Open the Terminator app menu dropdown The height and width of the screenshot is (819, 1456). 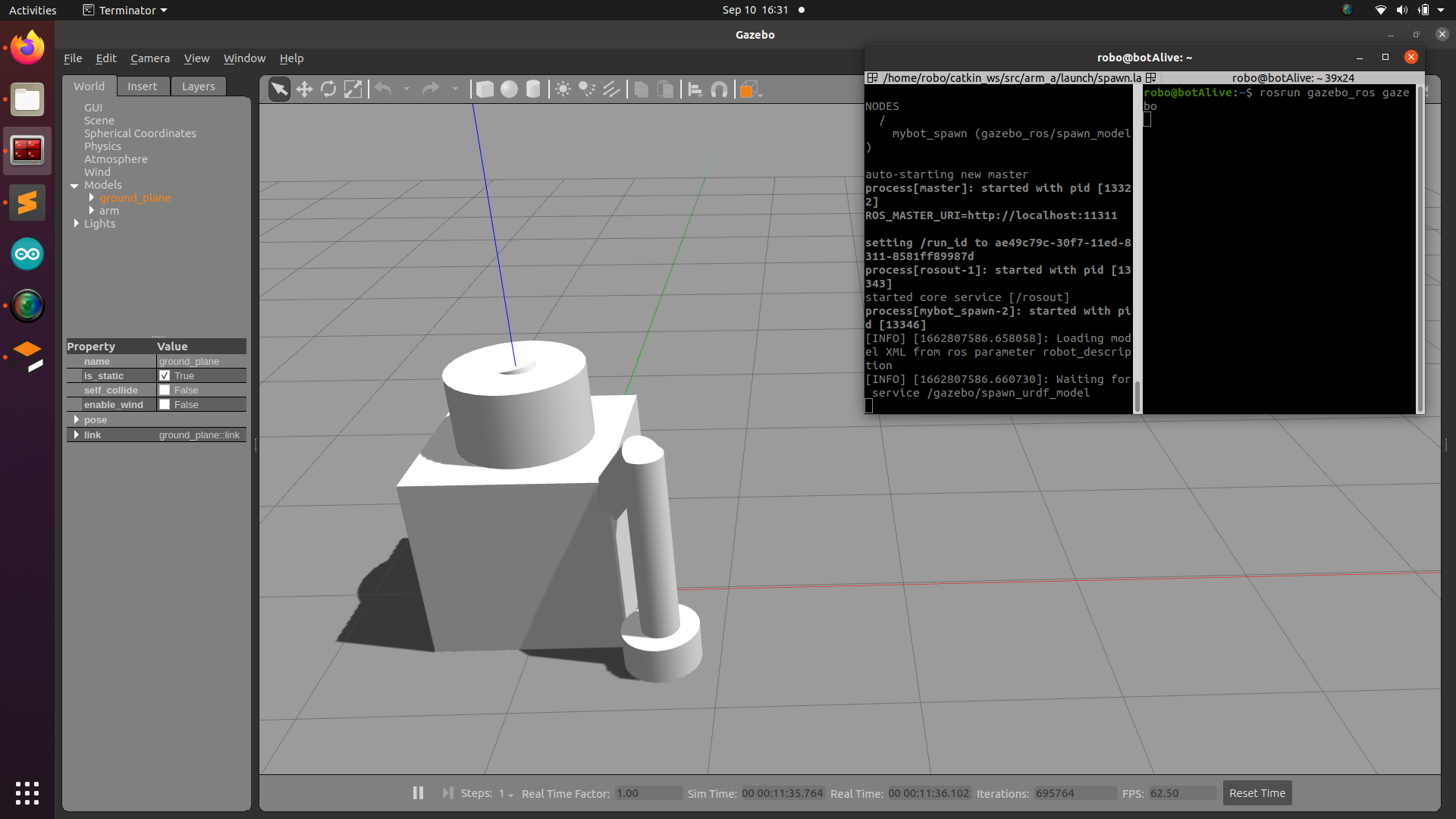coord(125,10)
